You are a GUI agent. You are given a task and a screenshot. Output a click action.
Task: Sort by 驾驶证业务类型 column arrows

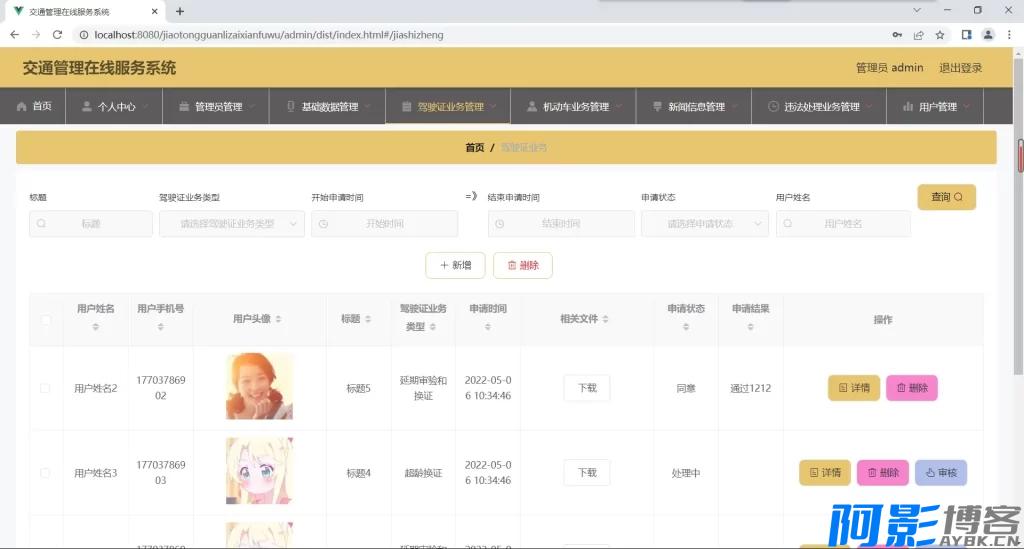coord(432,326)
